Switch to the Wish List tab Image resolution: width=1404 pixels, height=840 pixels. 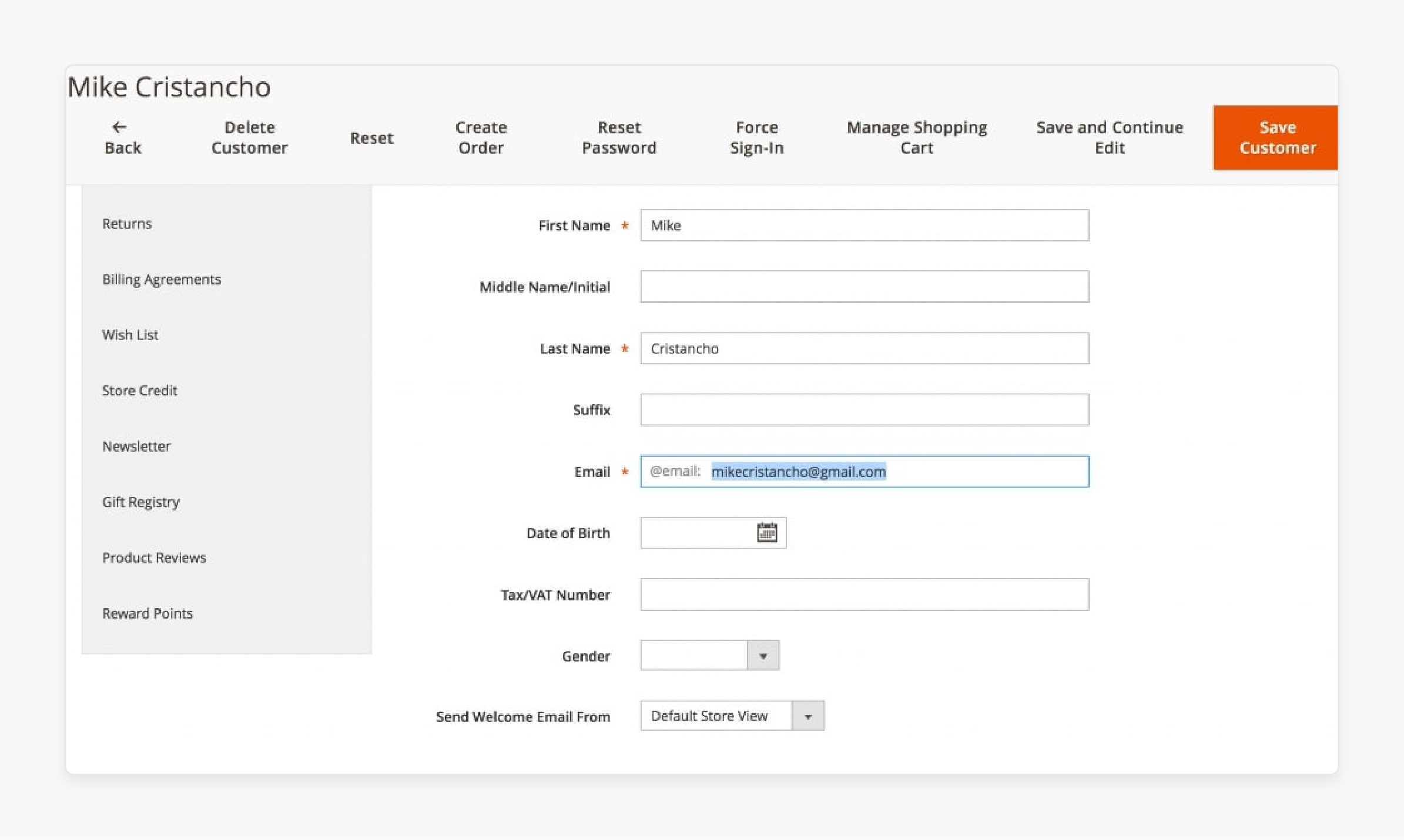point(130,335)
